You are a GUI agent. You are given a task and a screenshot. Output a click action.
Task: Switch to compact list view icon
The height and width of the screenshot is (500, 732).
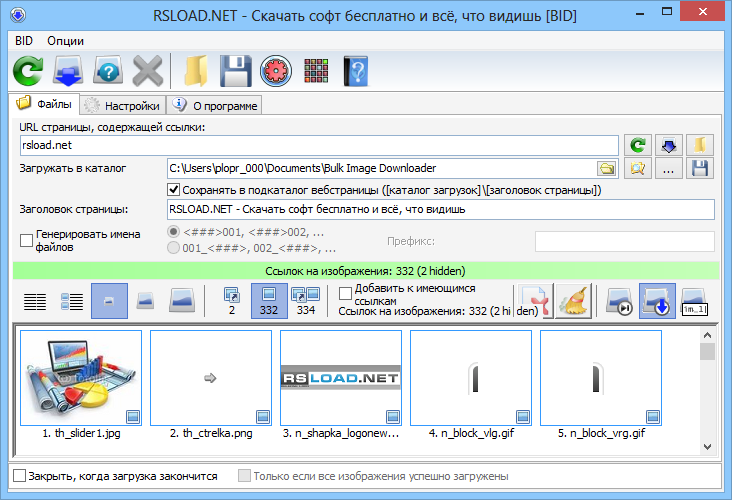pos(35,302)
